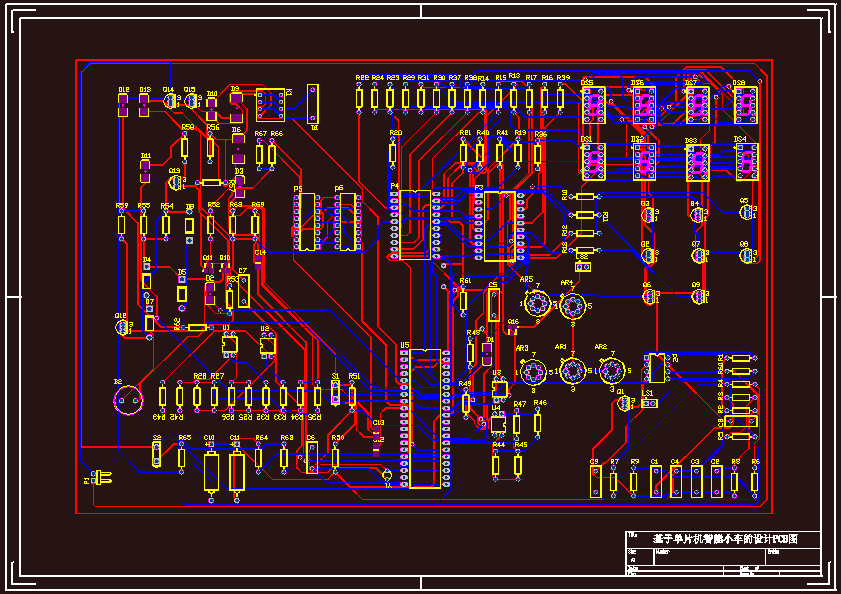Select resistor R61 footprint

tap(463, 300)
